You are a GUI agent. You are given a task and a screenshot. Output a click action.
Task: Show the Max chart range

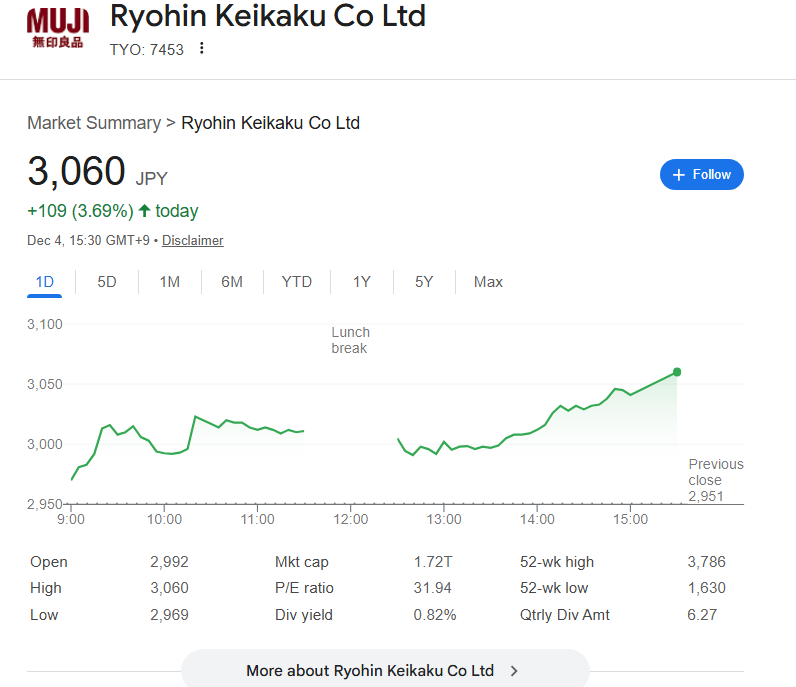[488, 282]
